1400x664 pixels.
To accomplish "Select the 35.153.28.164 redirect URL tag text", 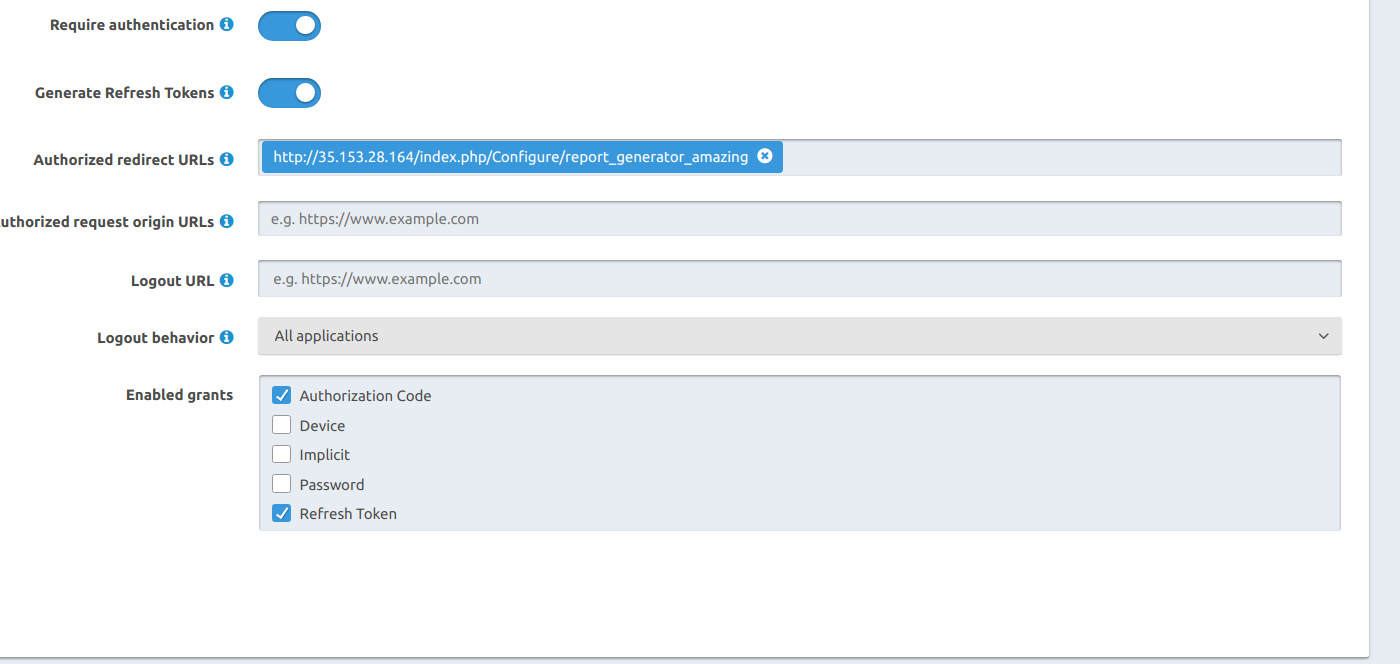I will tap(510, 157).
